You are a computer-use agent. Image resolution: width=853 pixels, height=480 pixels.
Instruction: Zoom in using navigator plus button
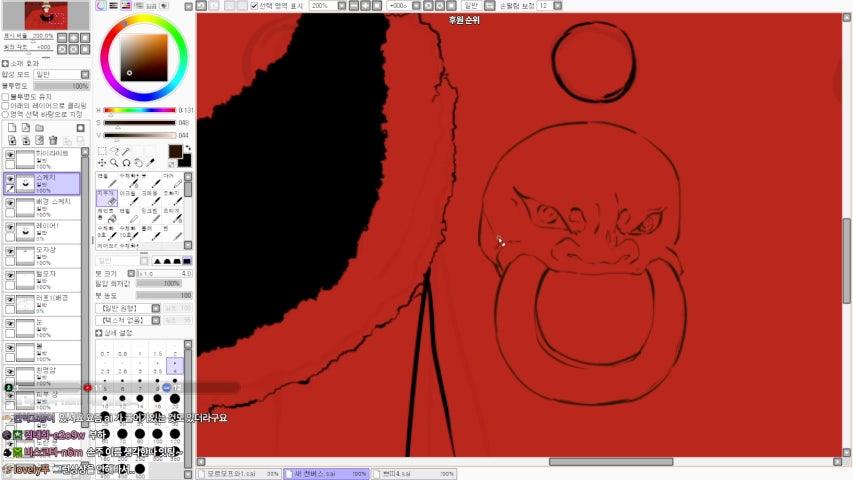tap(73, 38)
